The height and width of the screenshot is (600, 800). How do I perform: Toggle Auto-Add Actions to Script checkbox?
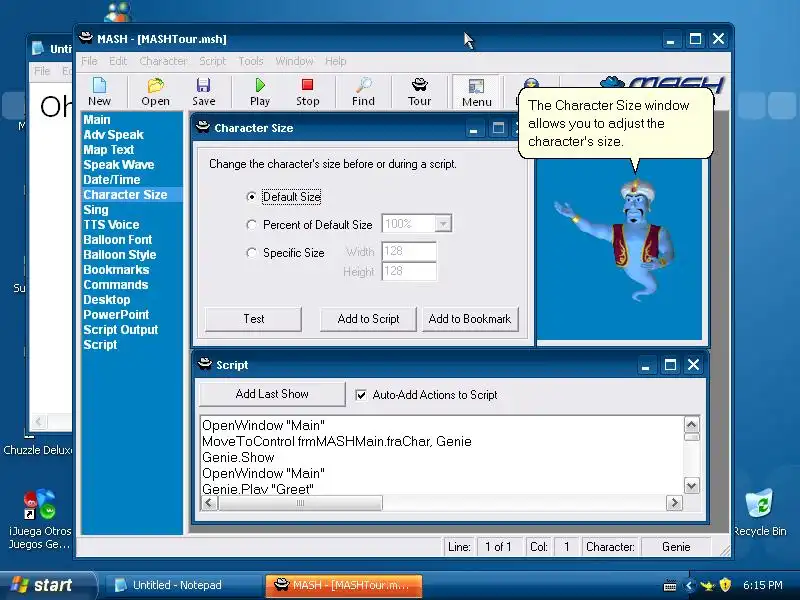(x=361, y=394)
